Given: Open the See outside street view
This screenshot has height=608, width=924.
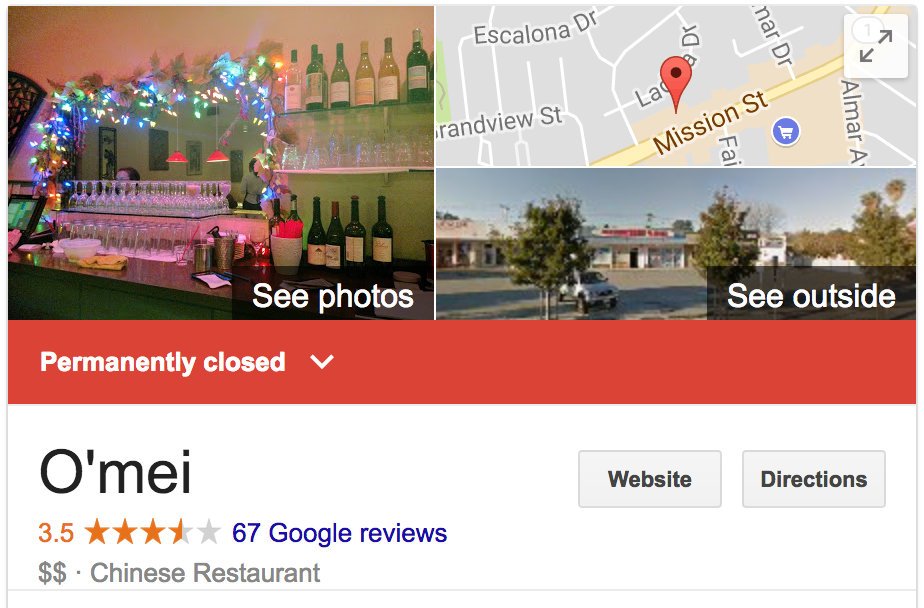Looking at the screenshot, I should 811,296.
